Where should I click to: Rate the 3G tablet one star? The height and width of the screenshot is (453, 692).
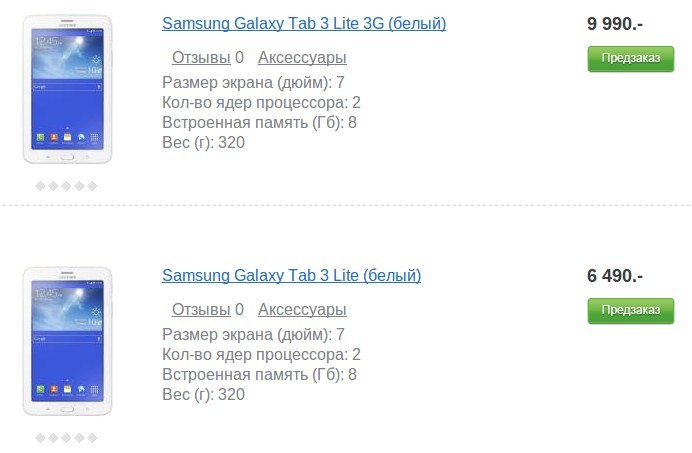41,186
